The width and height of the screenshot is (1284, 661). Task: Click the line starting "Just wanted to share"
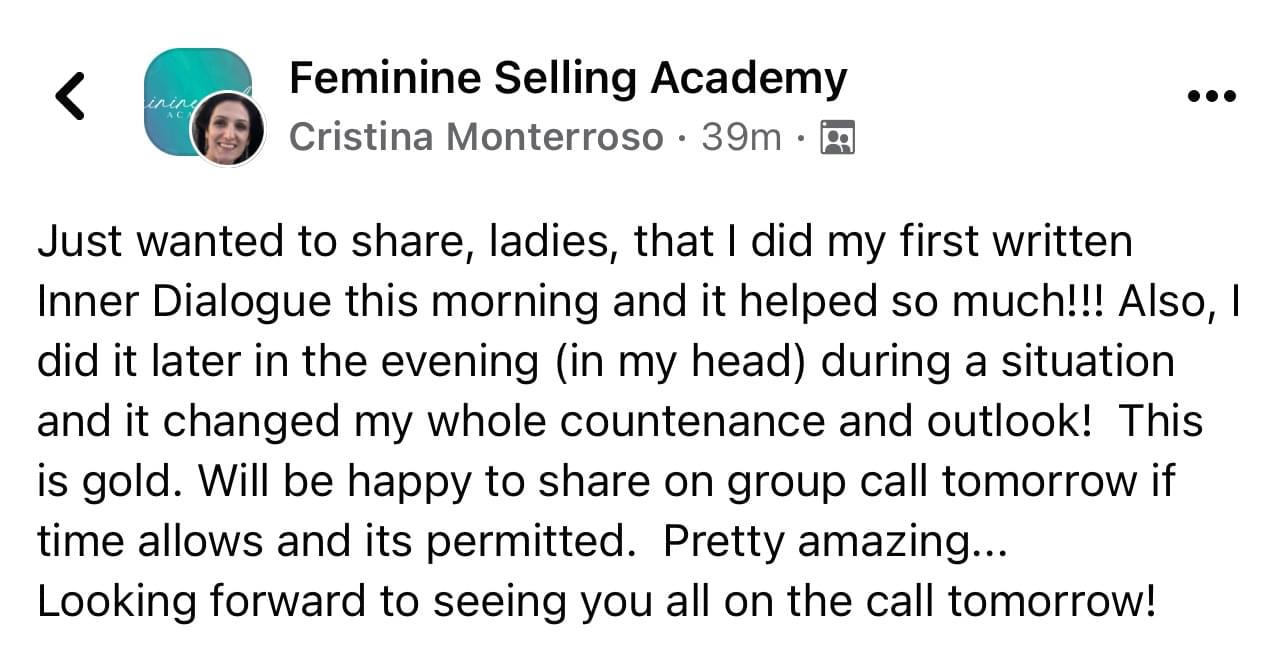point(584,242)
